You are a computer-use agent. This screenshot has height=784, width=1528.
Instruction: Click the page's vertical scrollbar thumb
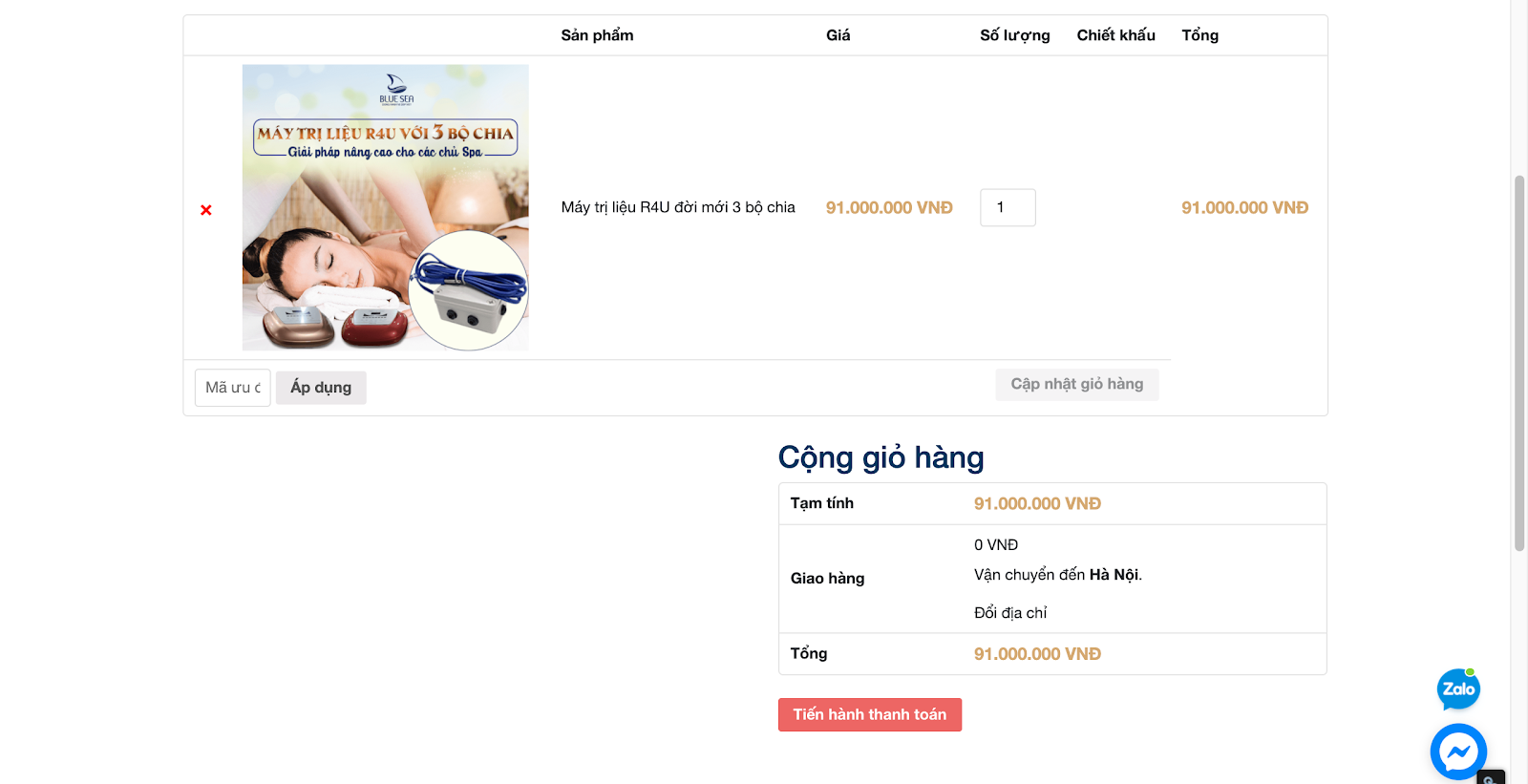(1519, 363)
